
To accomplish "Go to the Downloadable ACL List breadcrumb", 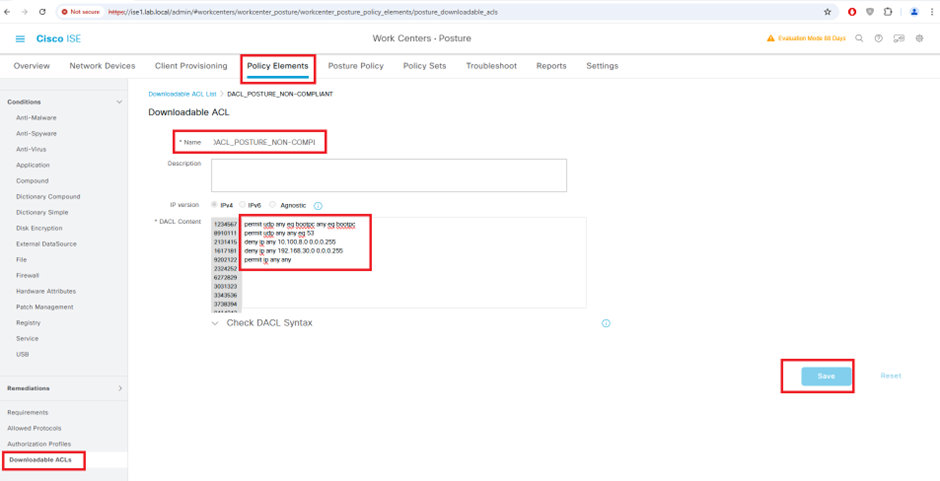I will [x=182, y=95].
